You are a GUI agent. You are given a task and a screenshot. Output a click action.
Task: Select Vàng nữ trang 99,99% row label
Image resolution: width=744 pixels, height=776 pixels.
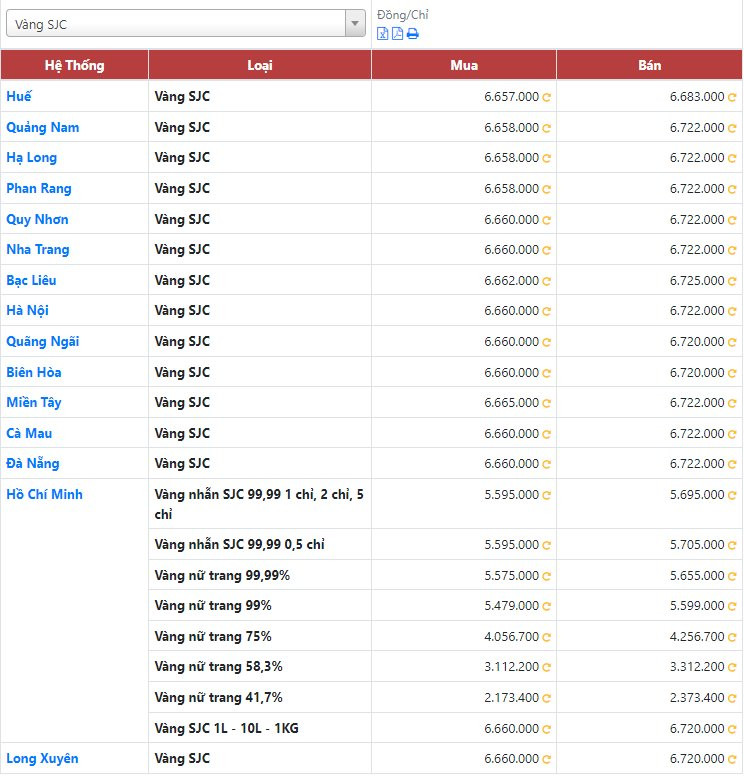click(222, 575)
